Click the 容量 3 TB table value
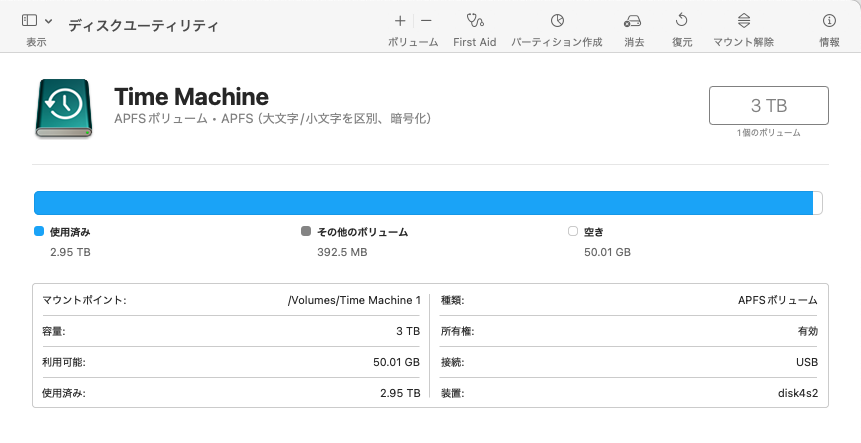 coord(408,331)
